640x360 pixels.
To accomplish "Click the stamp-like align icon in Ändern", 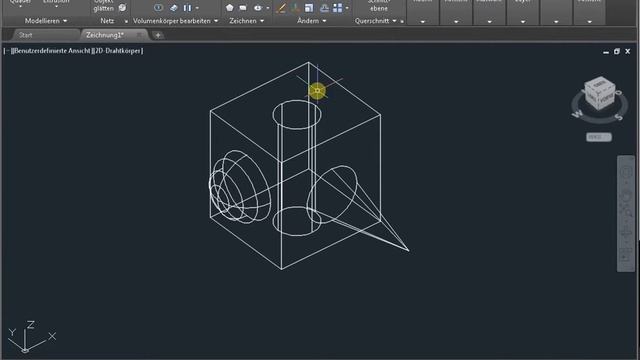I will coord(324,7).
